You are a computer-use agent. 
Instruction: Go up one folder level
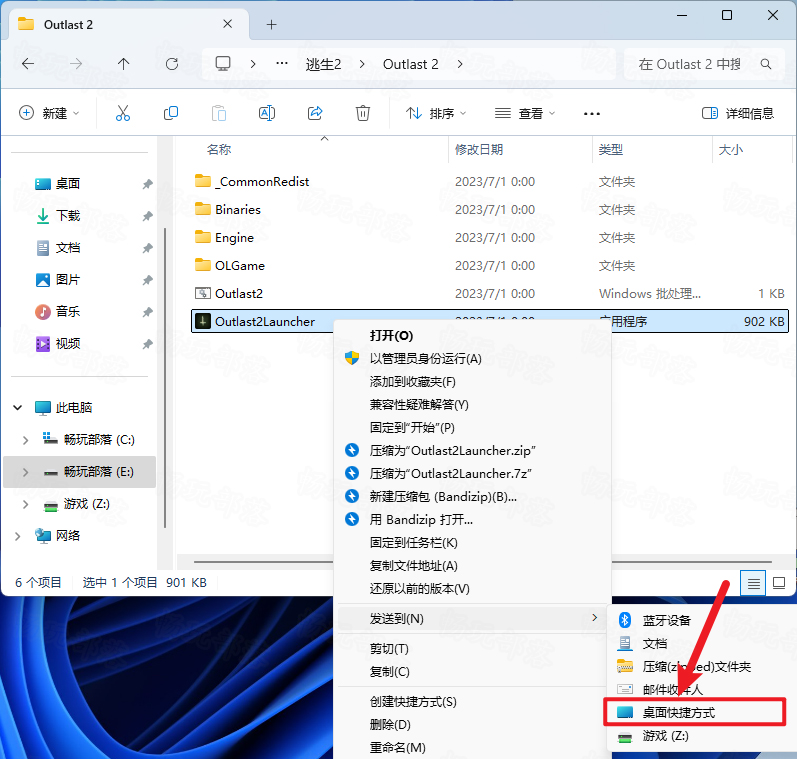[124, 64]
